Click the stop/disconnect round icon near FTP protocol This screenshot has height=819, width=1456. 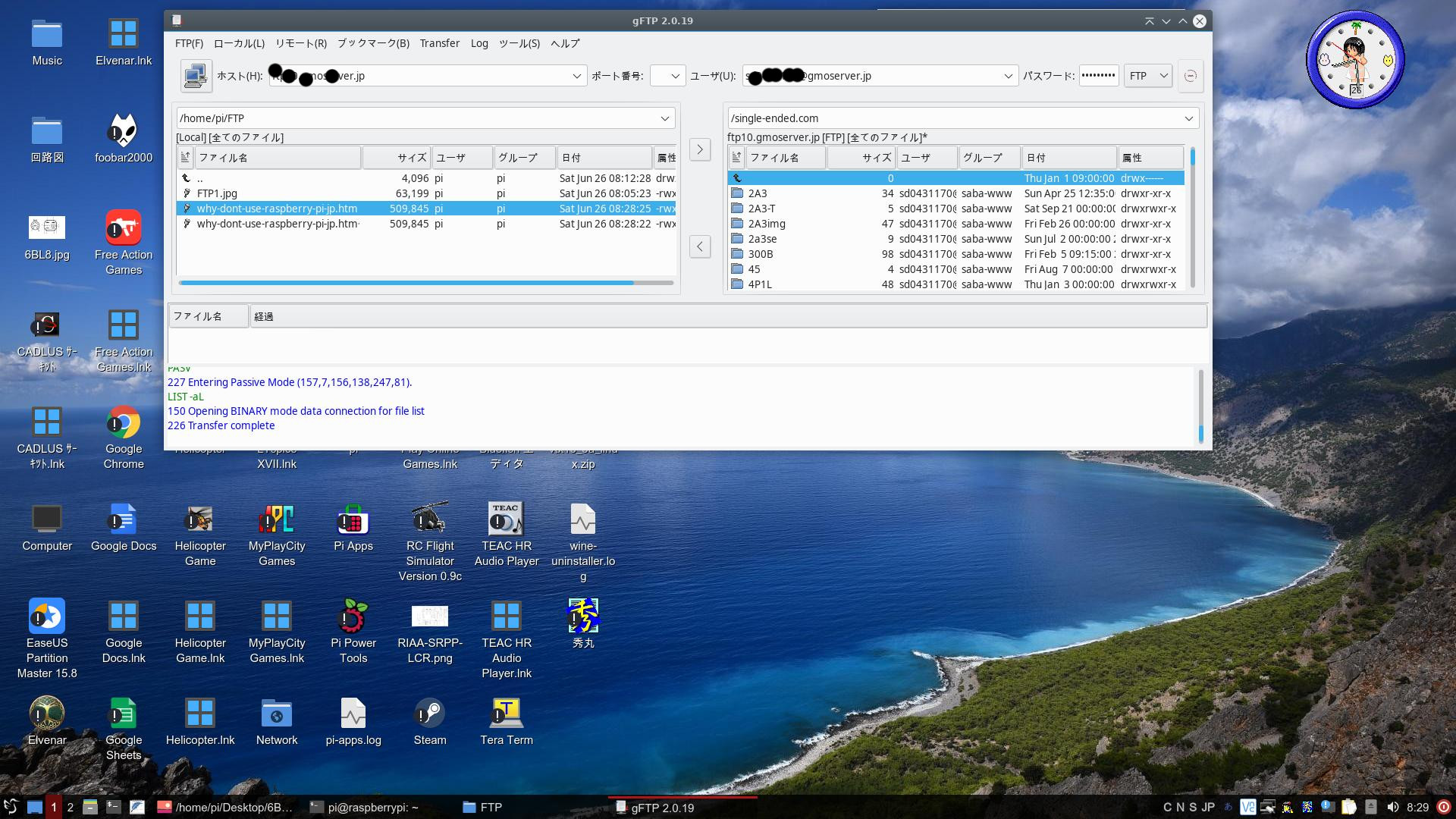(x=1191, y=76)
